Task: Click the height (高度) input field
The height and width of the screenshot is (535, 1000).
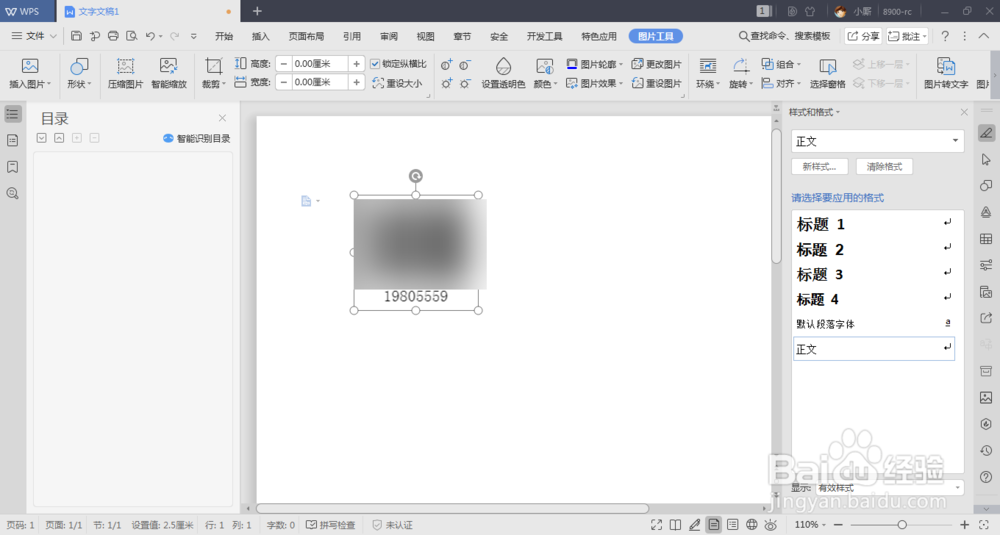Action: 320,64
